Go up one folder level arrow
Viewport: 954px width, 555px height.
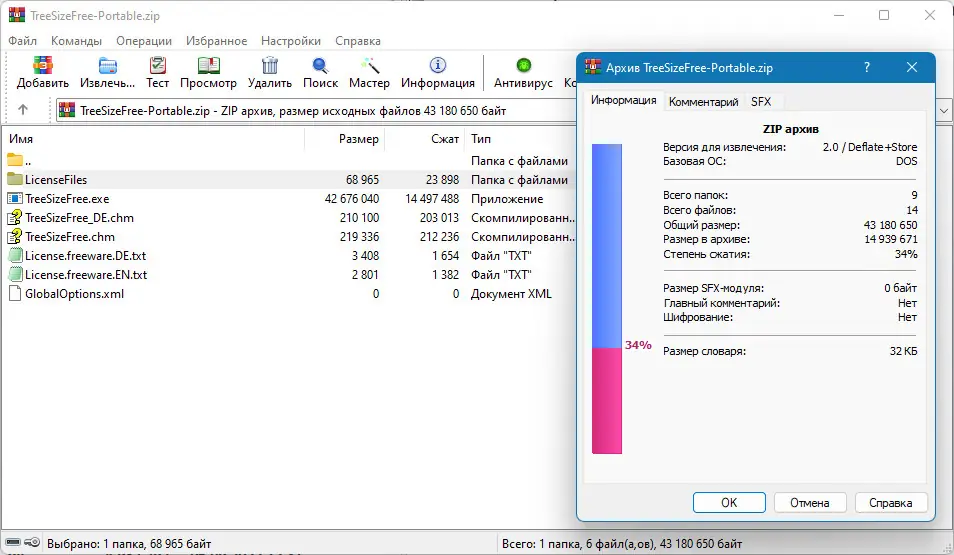click(23, 110)
